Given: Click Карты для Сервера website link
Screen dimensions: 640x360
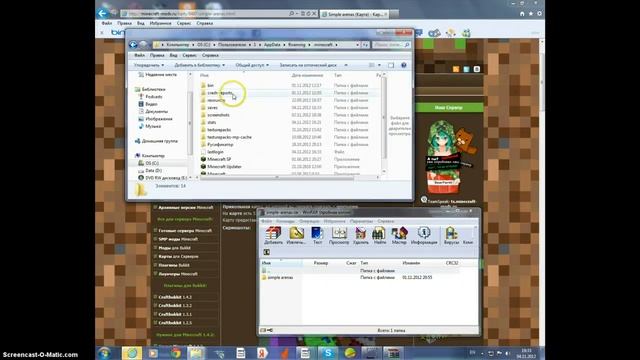Looking at the screenshot, I should tap(178, 256).
